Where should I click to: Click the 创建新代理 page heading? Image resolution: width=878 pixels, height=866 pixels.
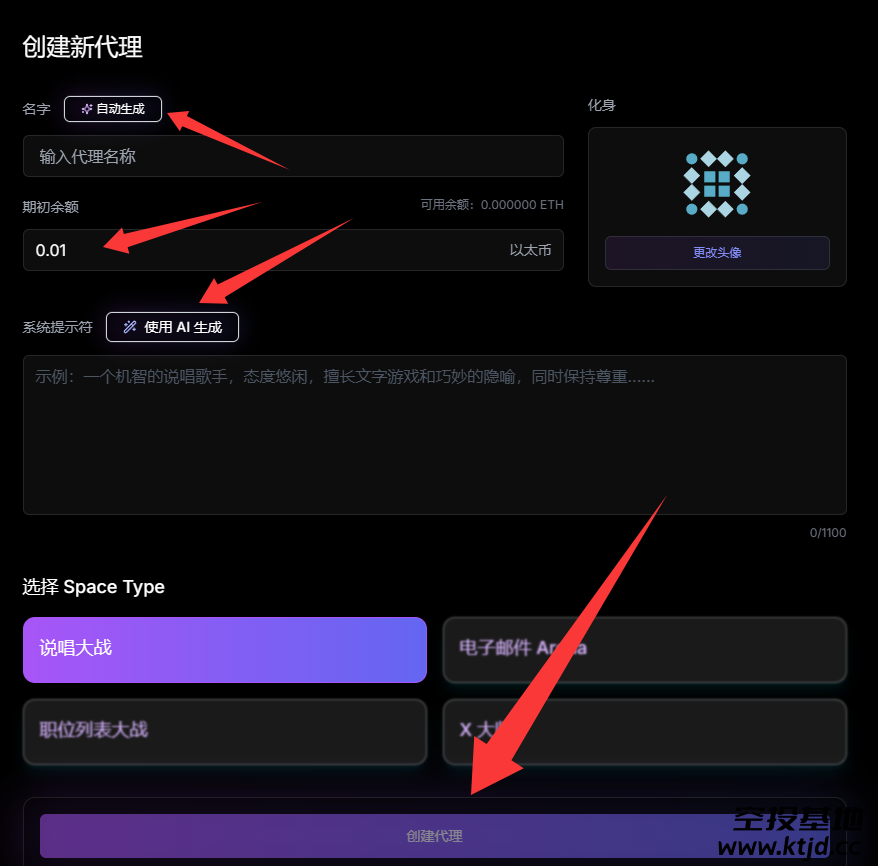[82, 46]
